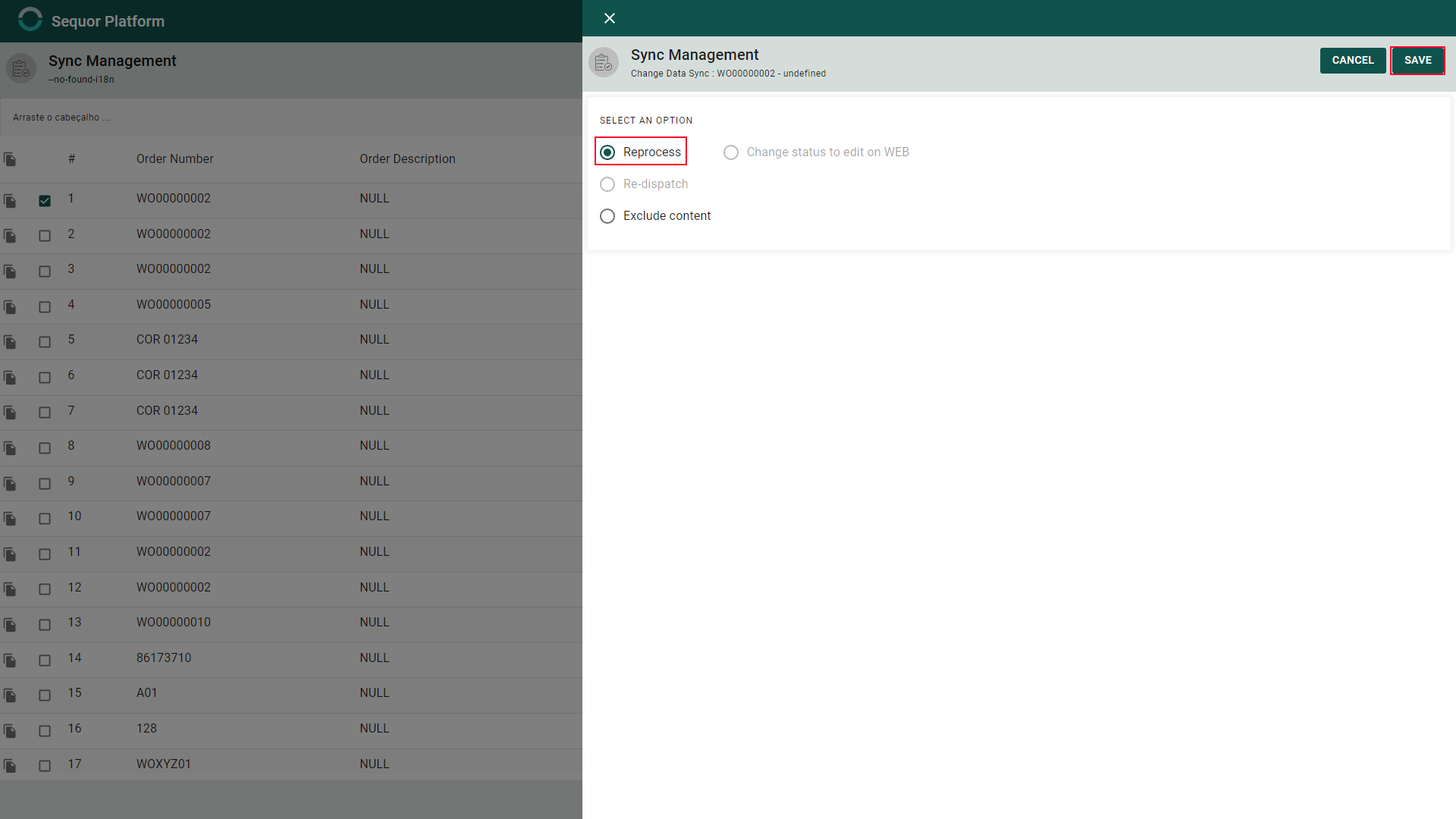Click the copy icon for row 9

[x=10, y=484]
